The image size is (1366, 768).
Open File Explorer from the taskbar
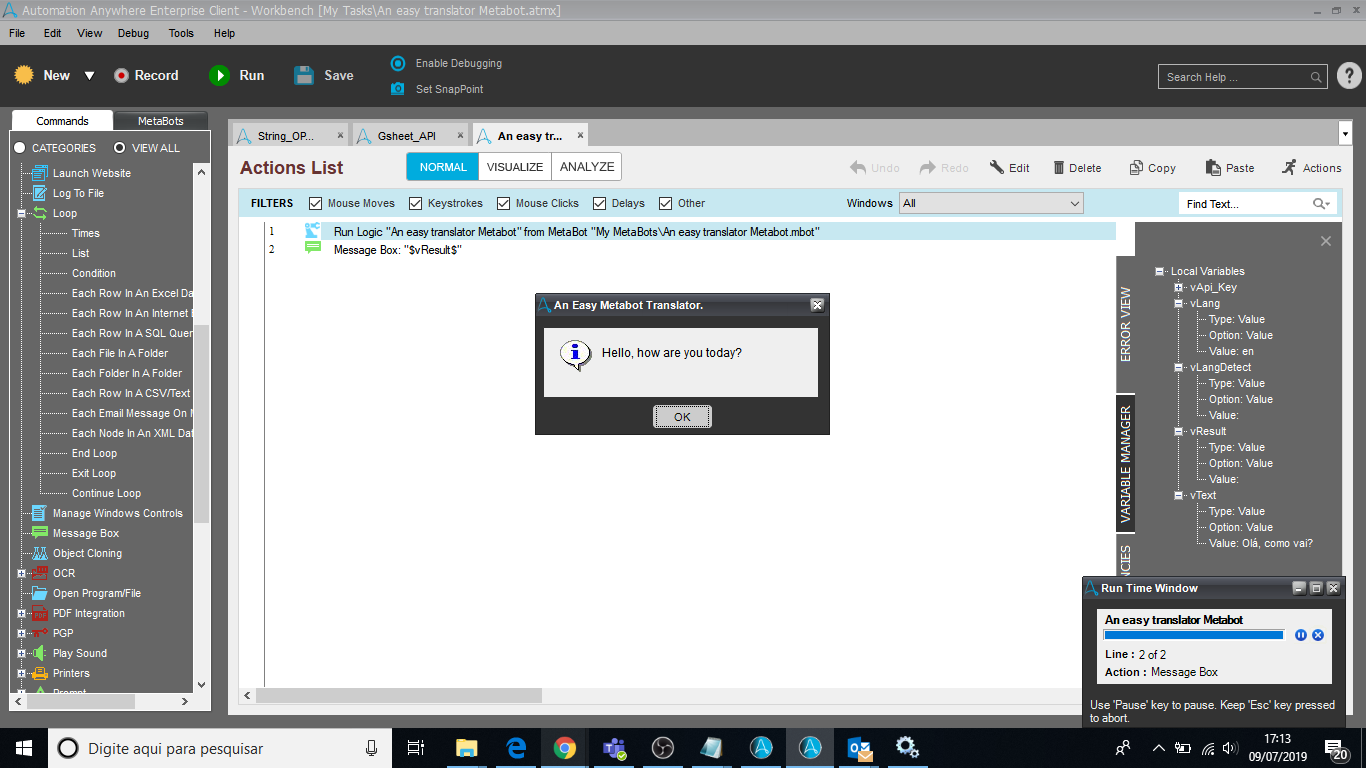[x=467, y=748]
